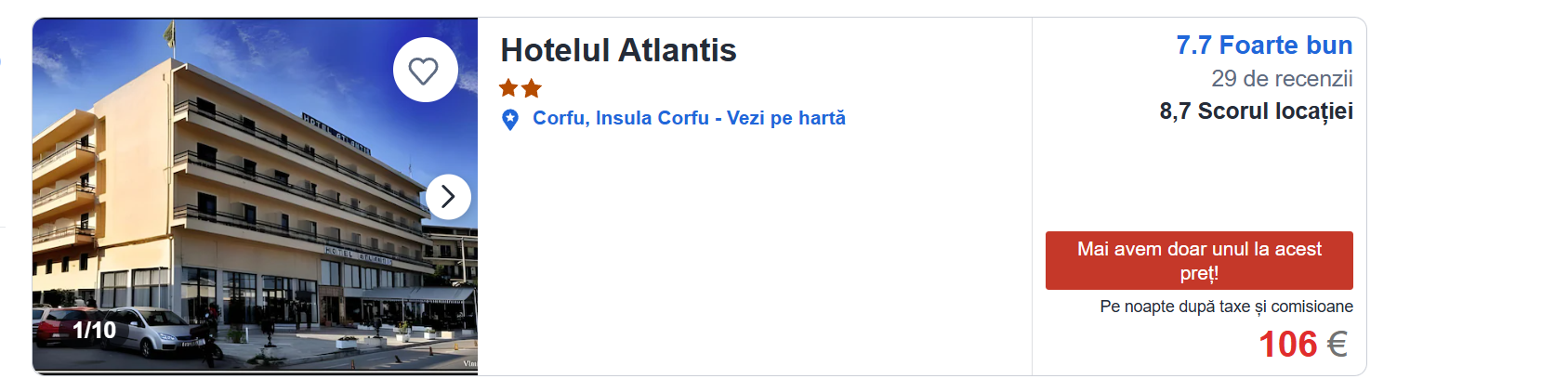Select 'Vezi pe hartă' text
Screen dimensions: 1568x392
(786, 118)
